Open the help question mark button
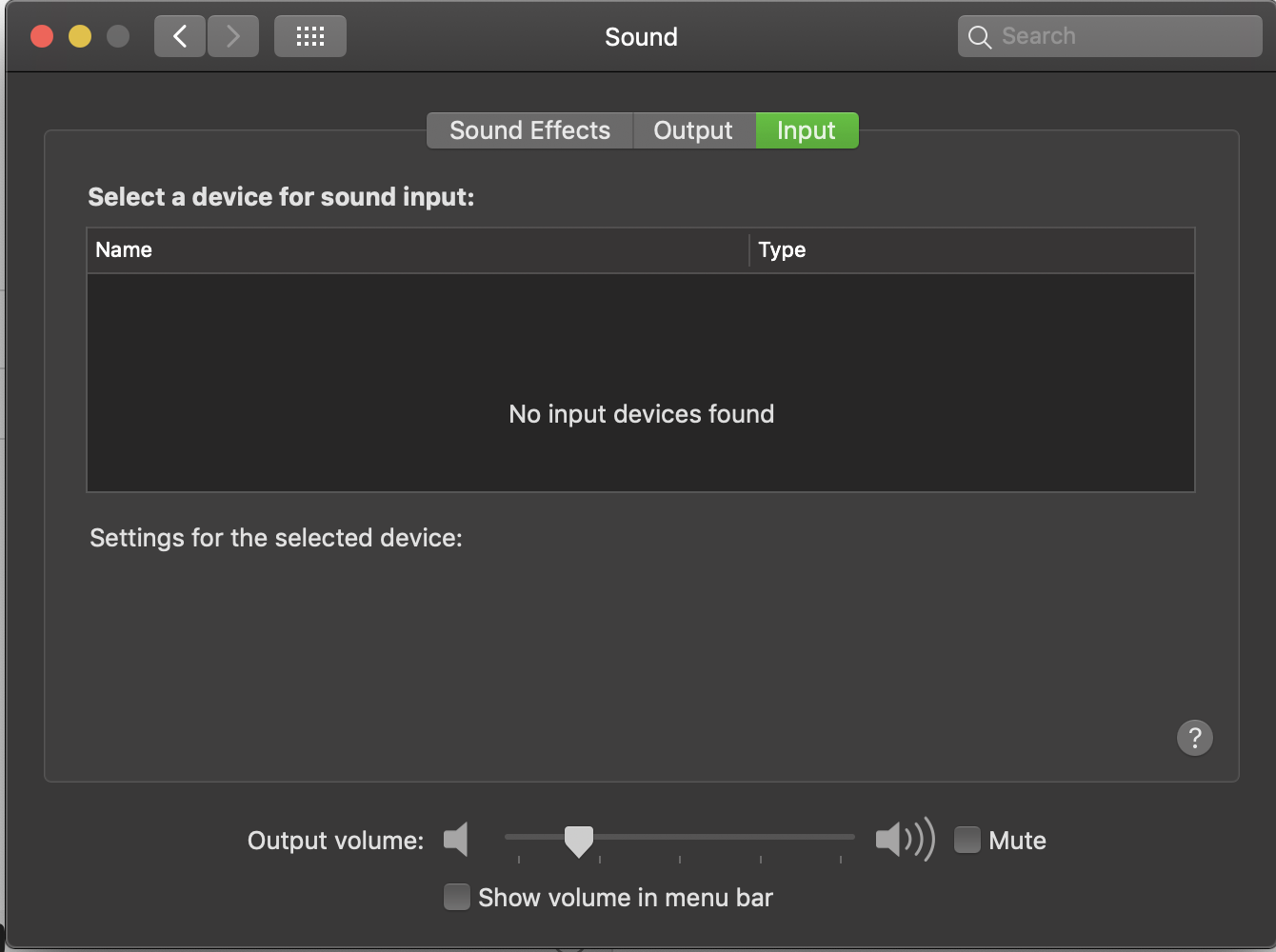The image size is (1276, 952). 1195,738
